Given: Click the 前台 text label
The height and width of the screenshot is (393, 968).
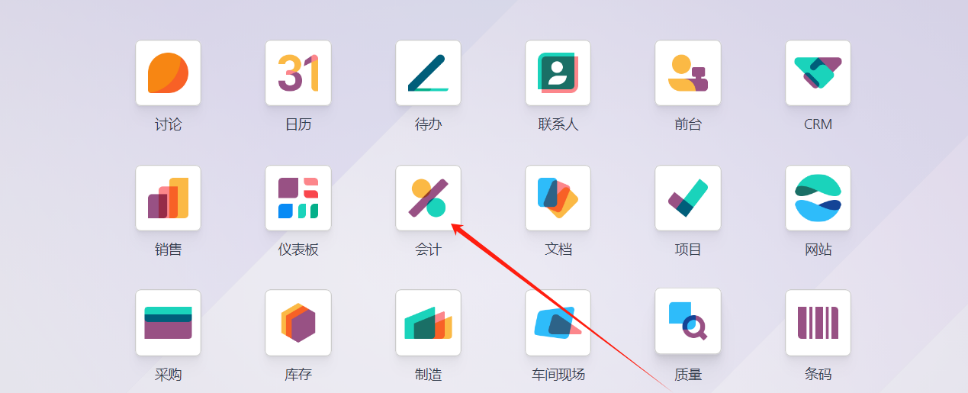Looking at the screenshot, I should click(688, 125).
